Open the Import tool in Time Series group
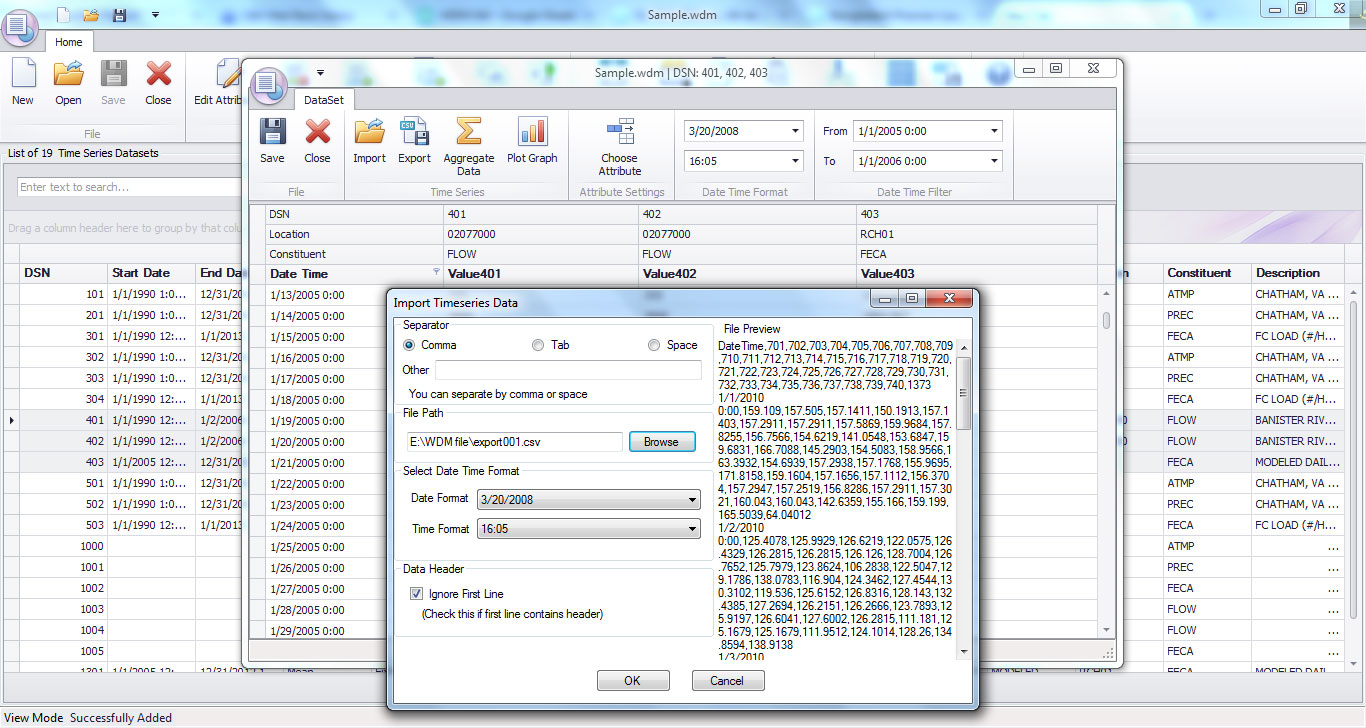 369,143
